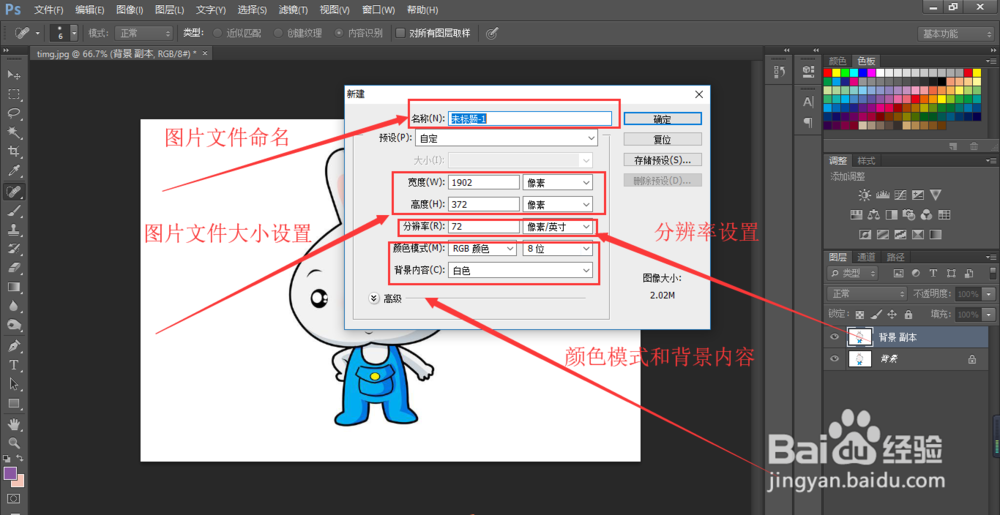Open the 预设 preset dropdown

coord(506,138)
